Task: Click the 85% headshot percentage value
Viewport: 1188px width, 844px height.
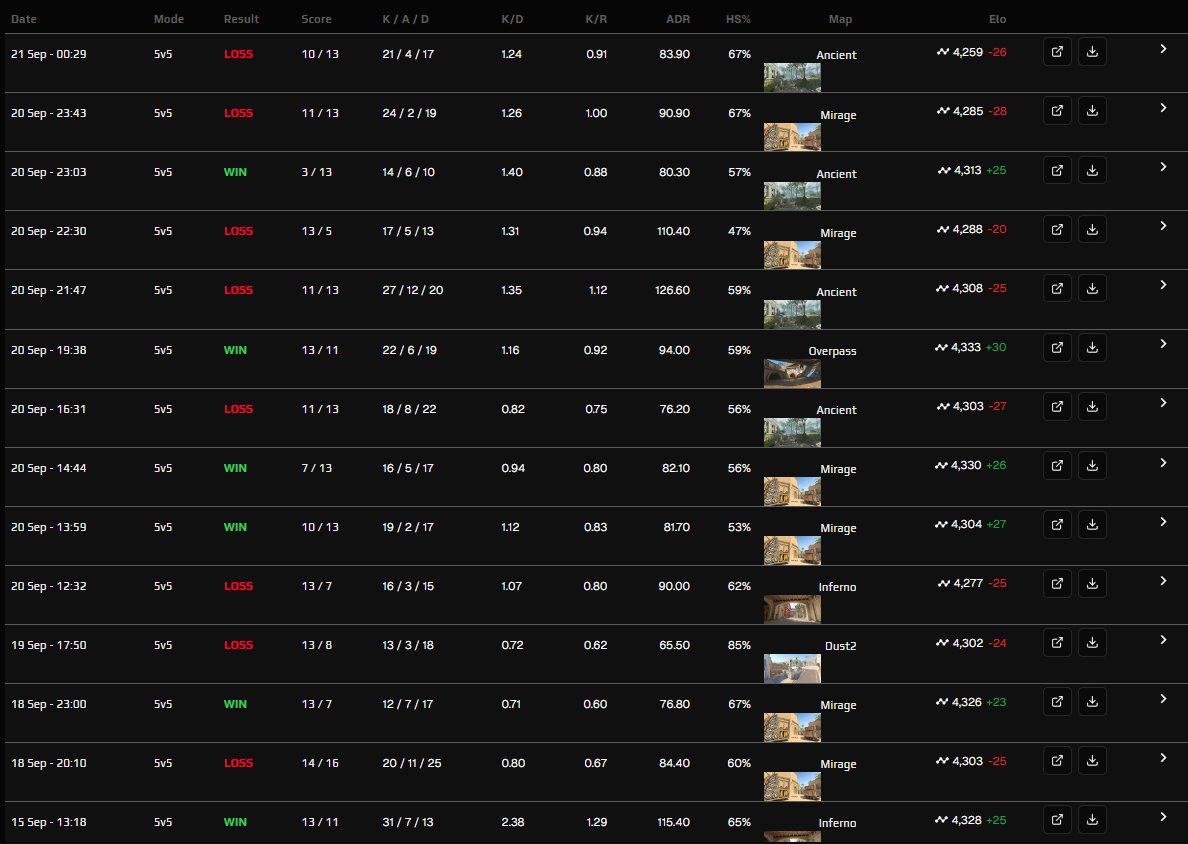Action: coord(739,645)
